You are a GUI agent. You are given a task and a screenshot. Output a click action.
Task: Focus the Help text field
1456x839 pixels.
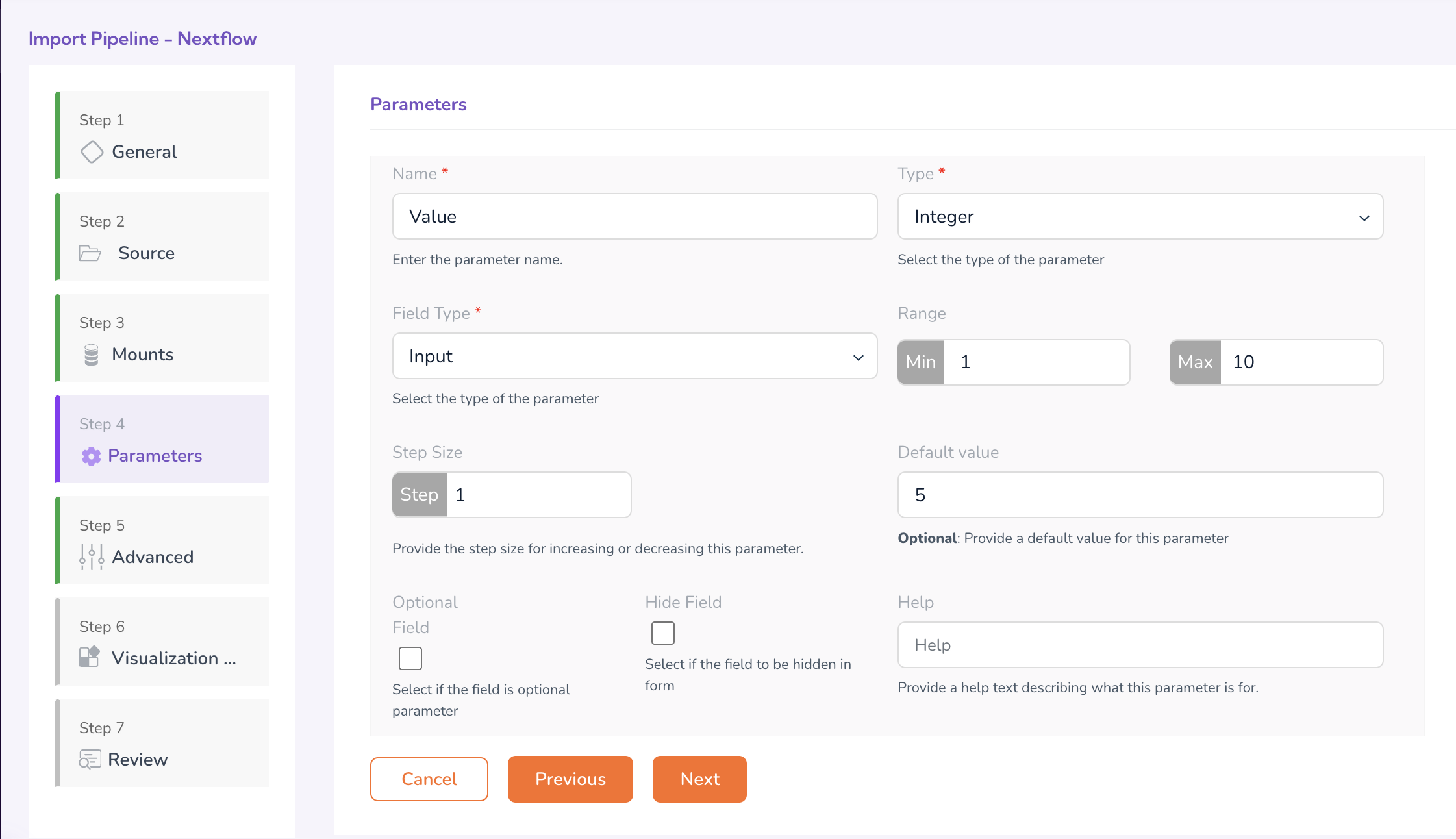point(1140,645)
